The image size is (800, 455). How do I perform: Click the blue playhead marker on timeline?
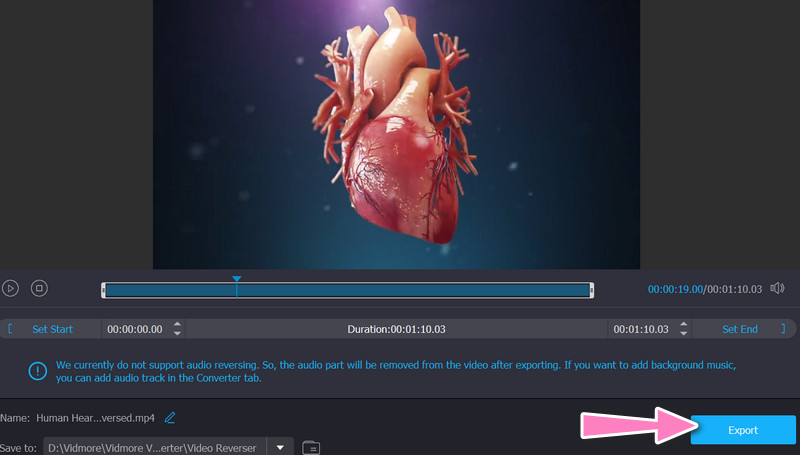coord(237,280)
